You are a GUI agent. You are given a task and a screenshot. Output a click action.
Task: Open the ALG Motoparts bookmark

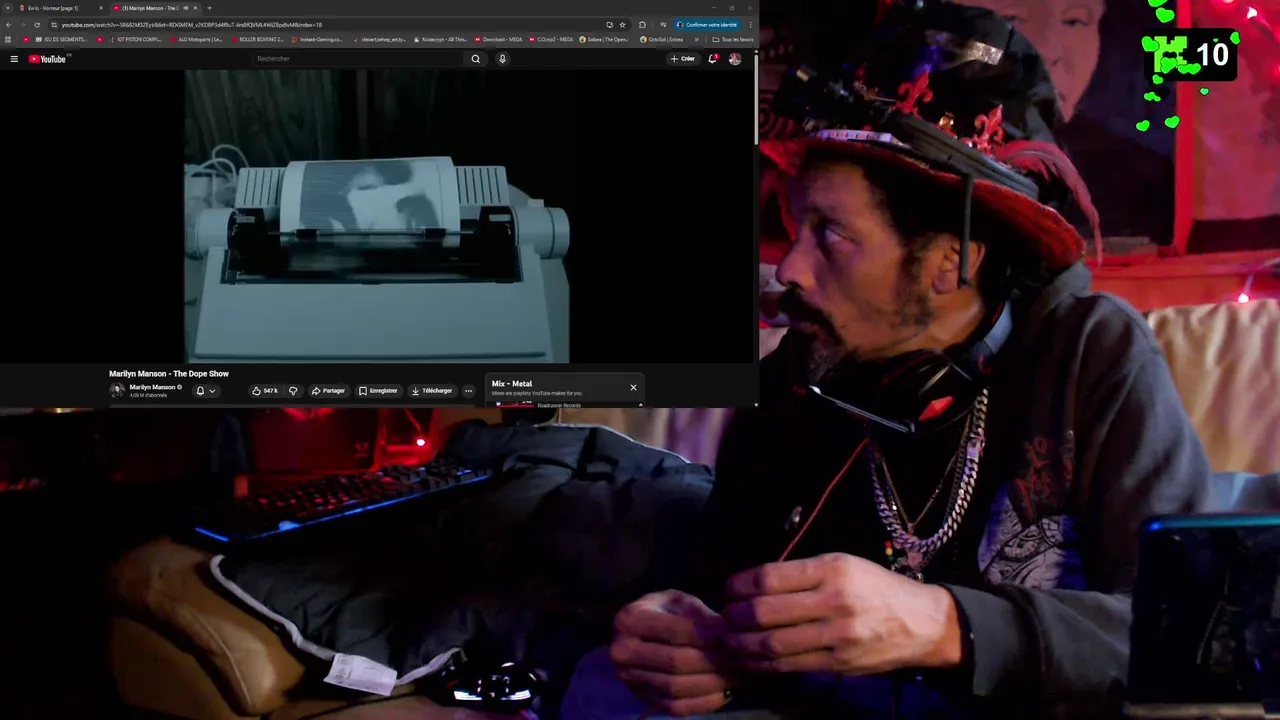pos(196,40)
